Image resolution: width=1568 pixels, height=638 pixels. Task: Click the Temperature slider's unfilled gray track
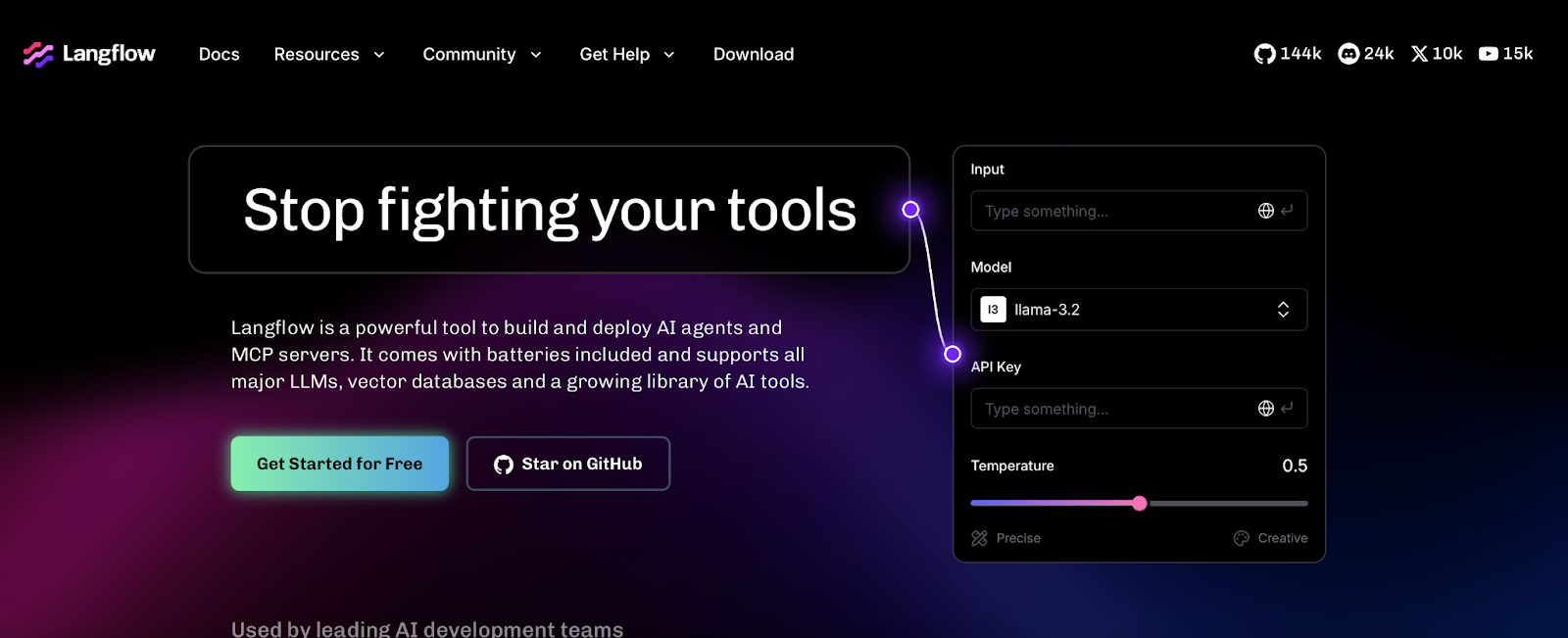coord(1228,503)
